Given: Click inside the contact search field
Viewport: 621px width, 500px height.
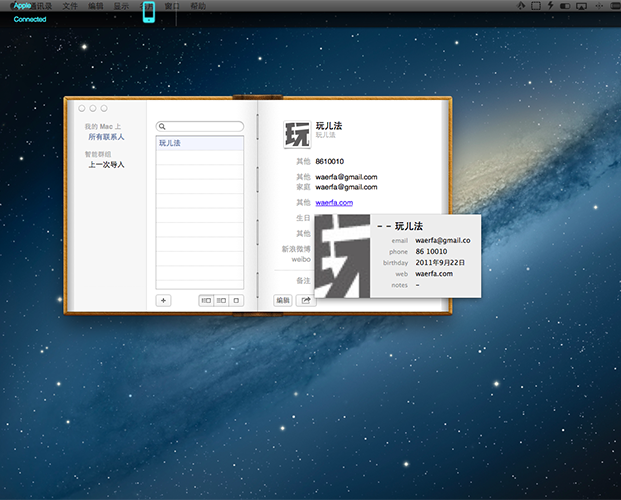Looking at the screenshot, I should point(200,127).
